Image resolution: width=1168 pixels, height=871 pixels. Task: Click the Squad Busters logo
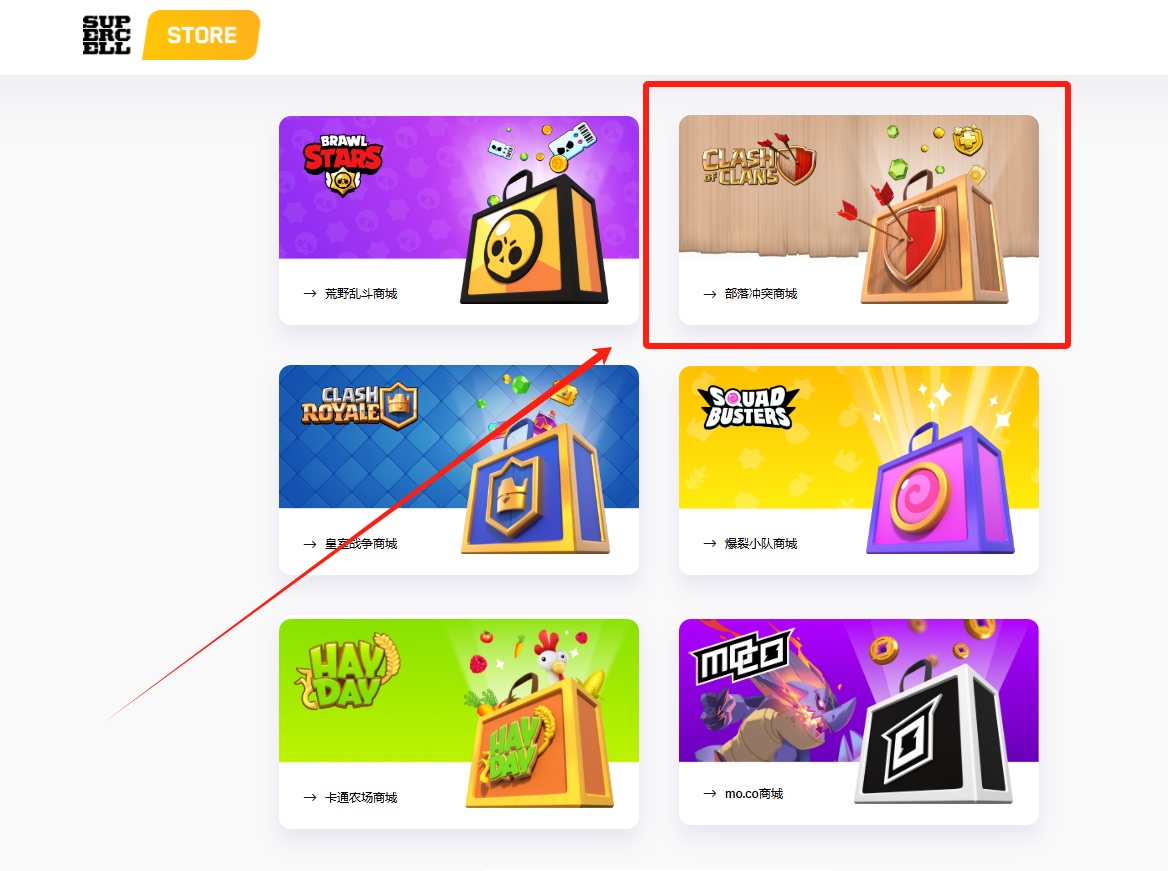click(x=748, y=407)
